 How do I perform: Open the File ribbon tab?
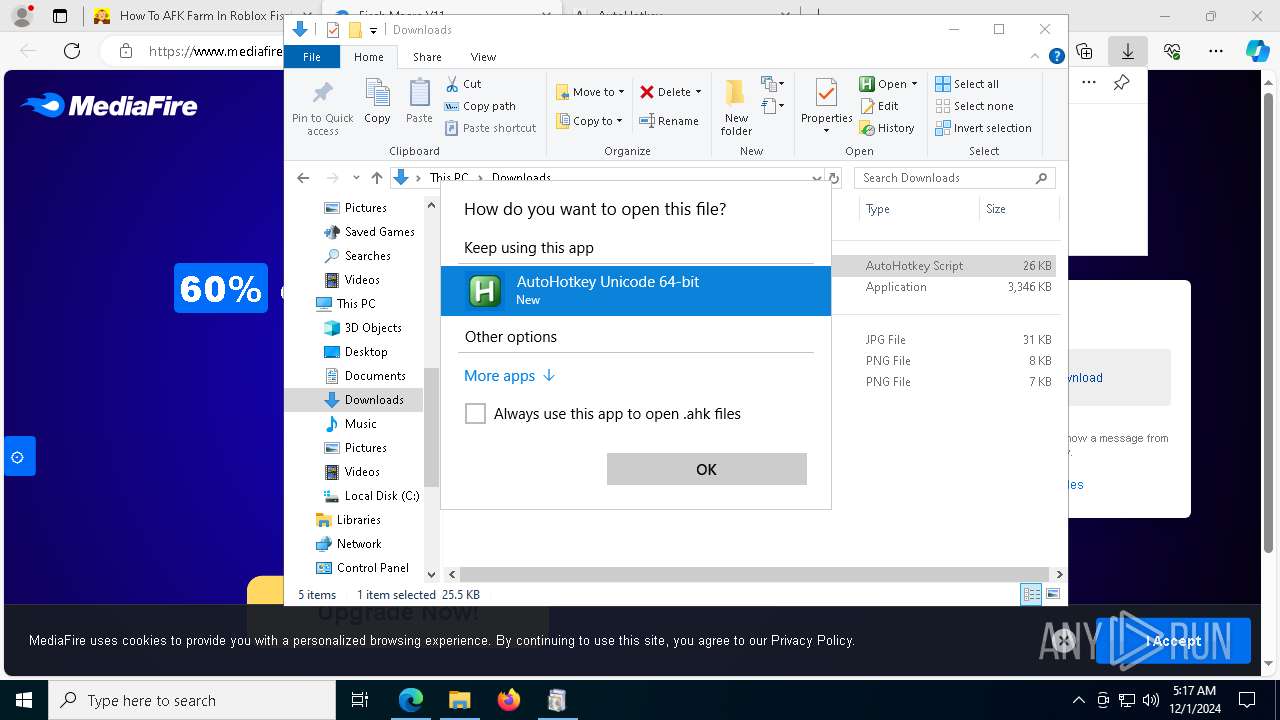tap(312, 57)
